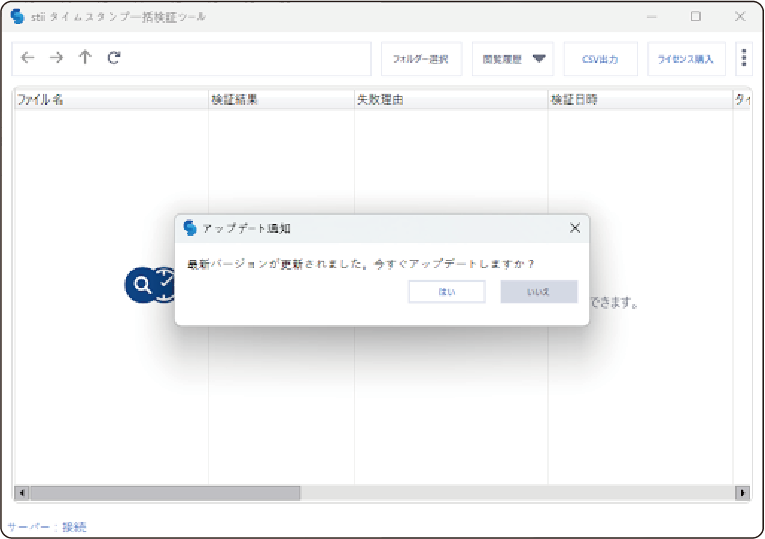This screenshot has width=765, height=539.
Task: Click the forward navigation arrow
Action: (56, 58)
